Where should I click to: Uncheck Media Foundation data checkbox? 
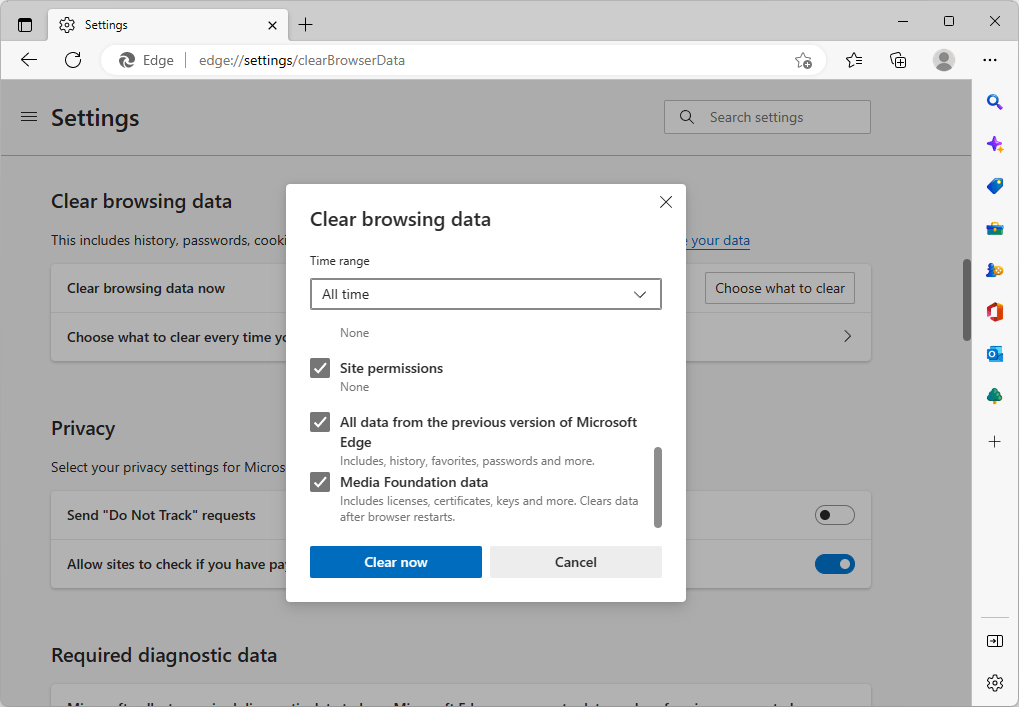[320, 482]
